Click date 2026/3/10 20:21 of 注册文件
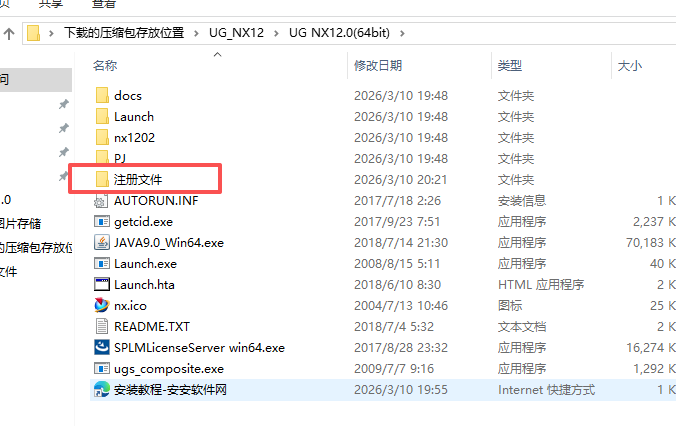This screenshot has height=426, width=676. (x=401, y=179)
